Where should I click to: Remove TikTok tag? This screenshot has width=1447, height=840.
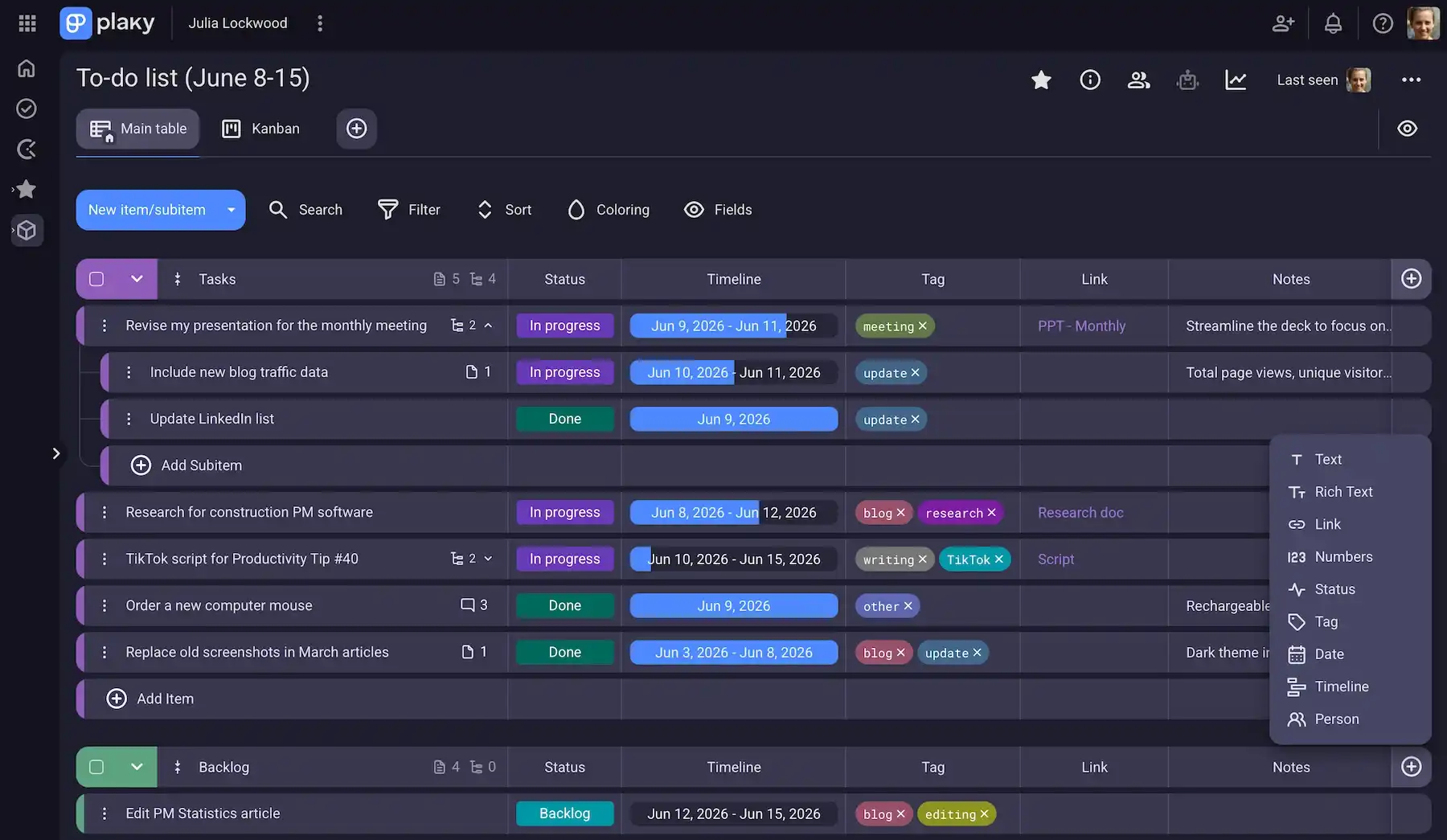click(999, 559)
